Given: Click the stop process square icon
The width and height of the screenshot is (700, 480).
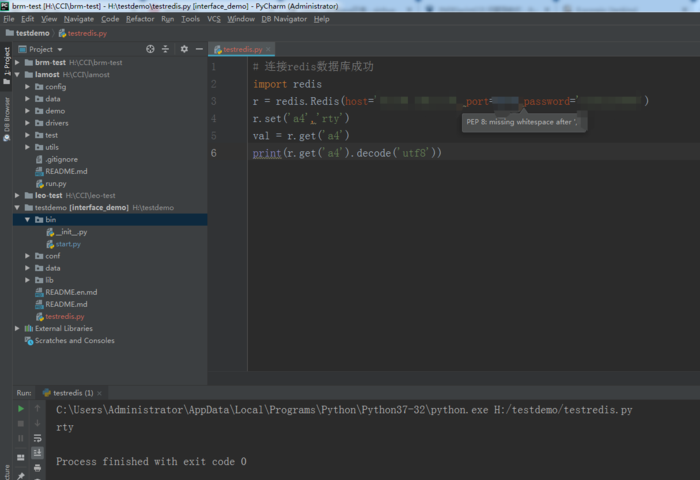Looking at the screenshot, I should (x=21, y=423).
